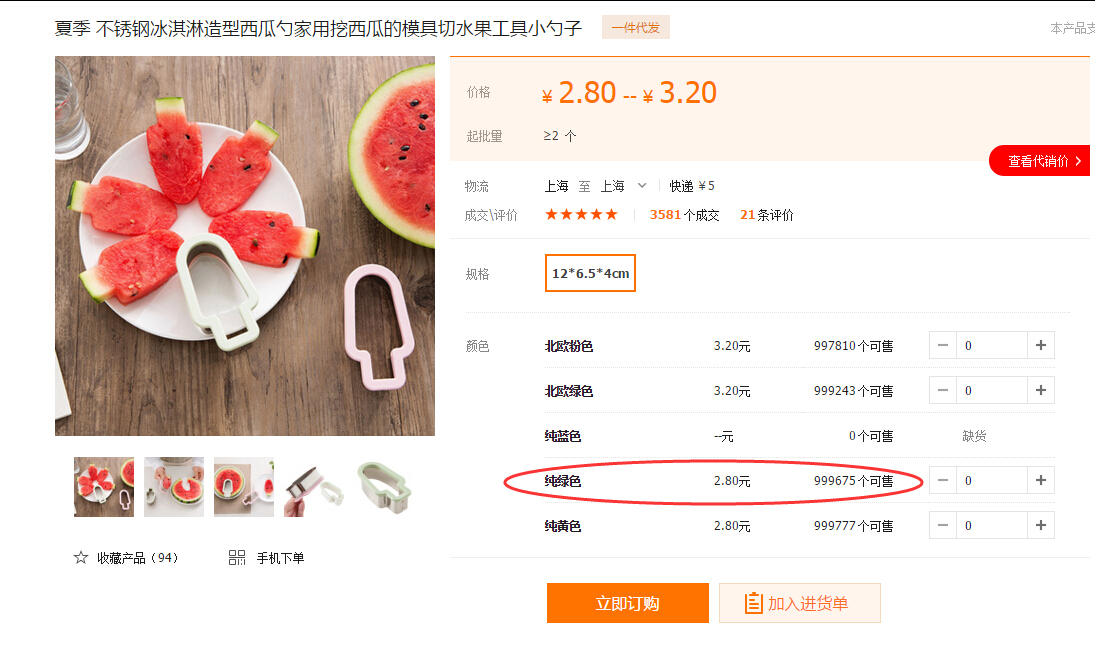Viewport: 1095px width, 648px height.
Task: Increase quantity for 北欧粉色
Action: pyautogui.click(x=1041, y=345)
